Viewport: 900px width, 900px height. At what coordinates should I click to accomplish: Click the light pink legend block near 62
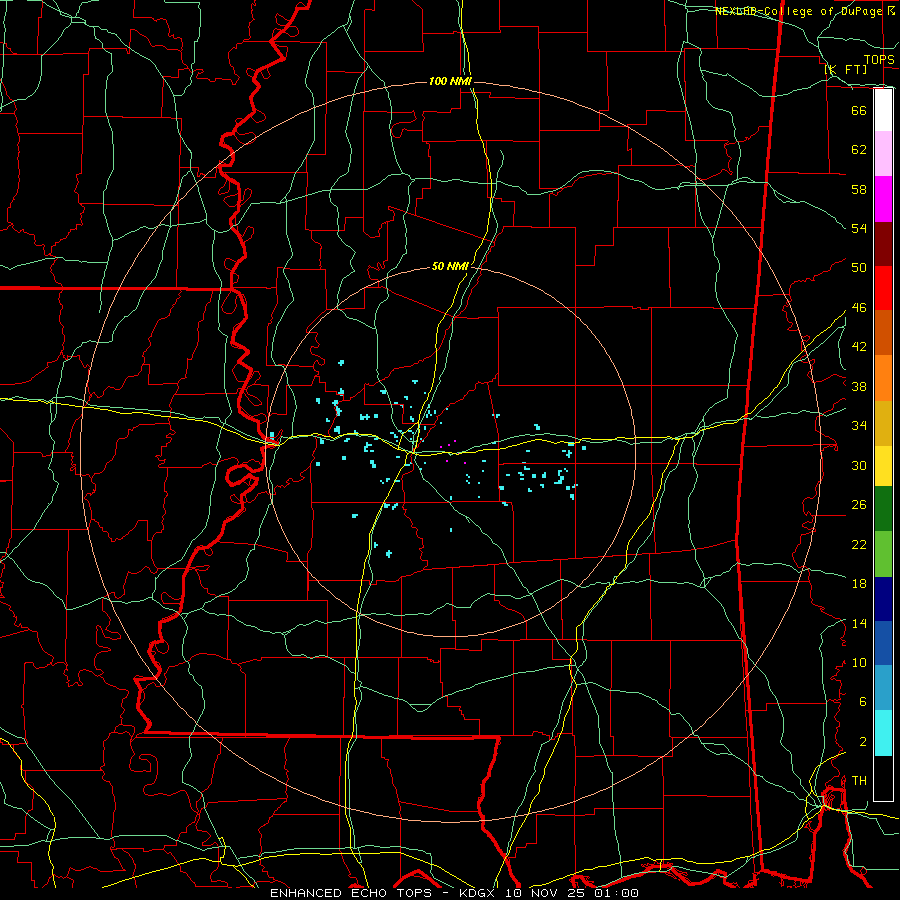883,154
